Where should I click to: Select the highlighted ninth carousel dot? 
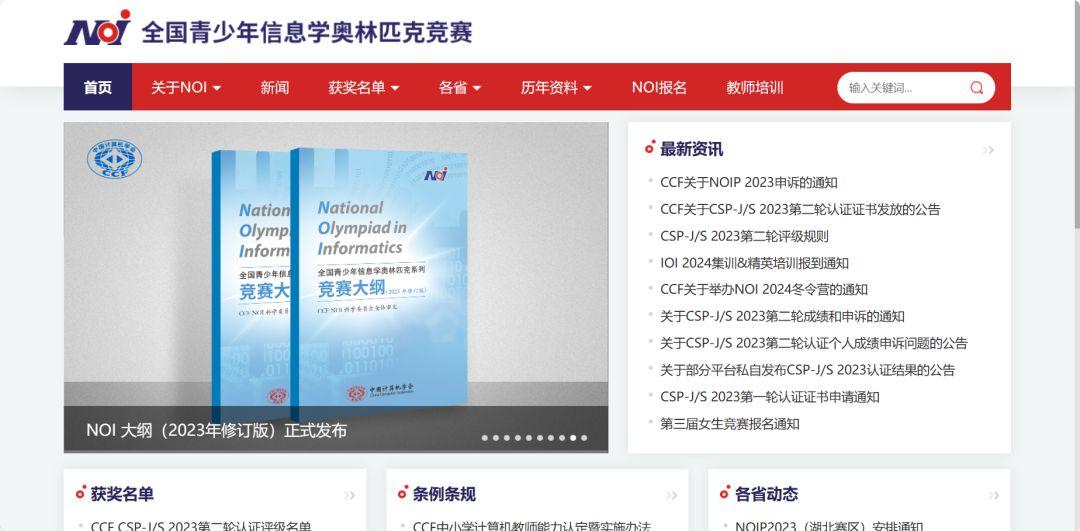pyautogui.click(x=573, y=438)
